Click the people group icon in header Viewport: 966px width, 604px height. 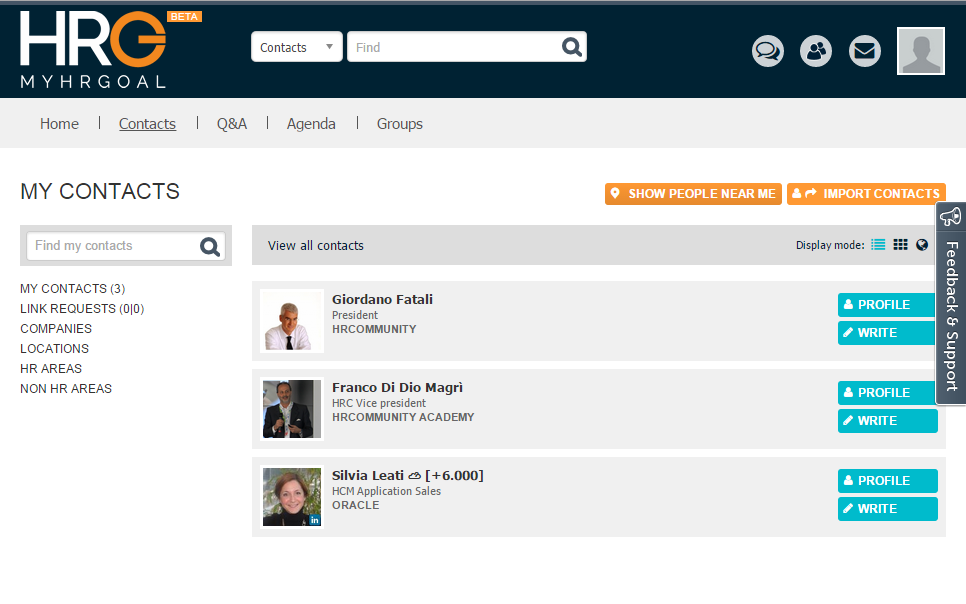pyautogui.click(x=816, y=51)
